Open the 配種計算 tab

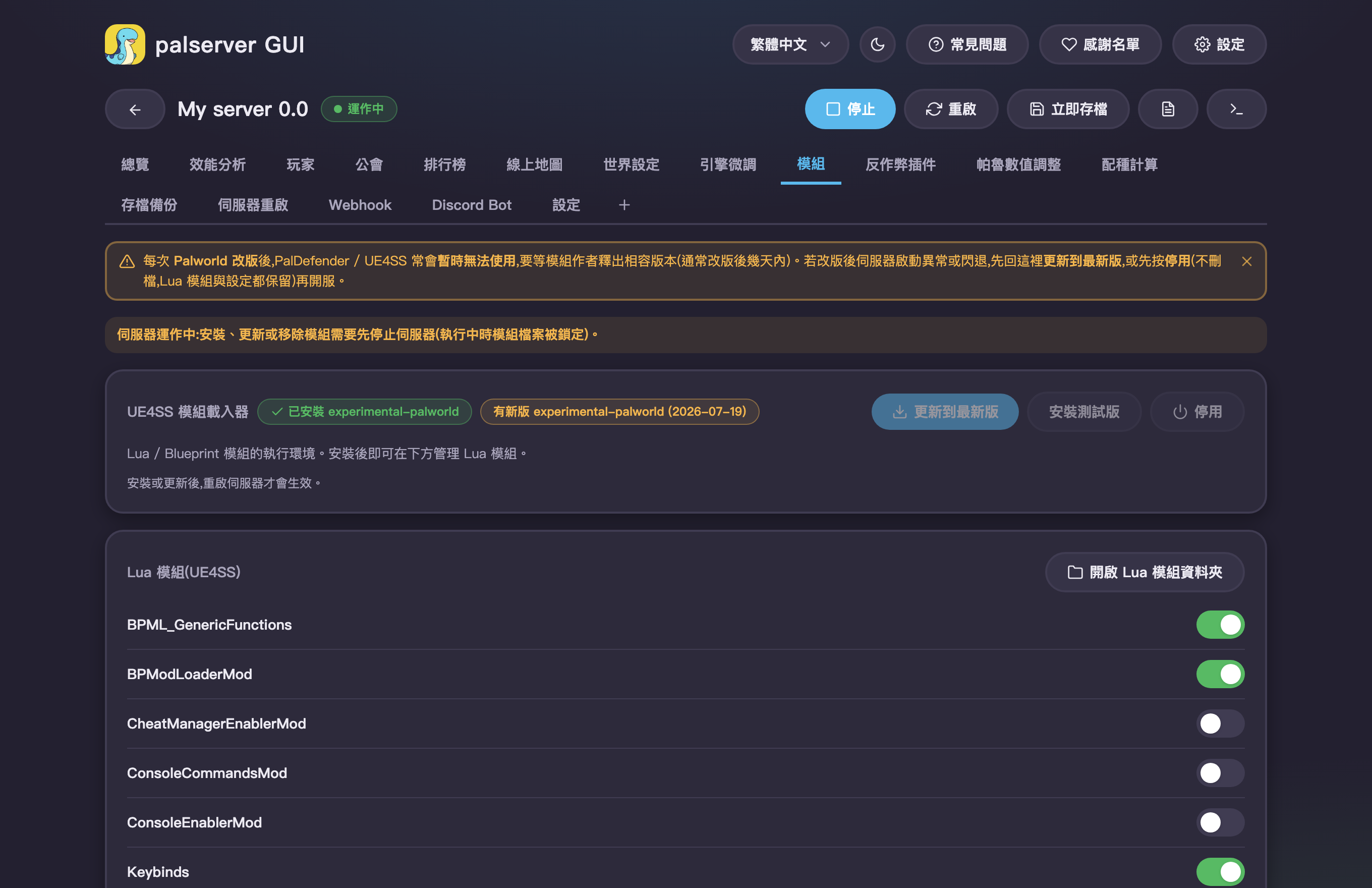1129,164
